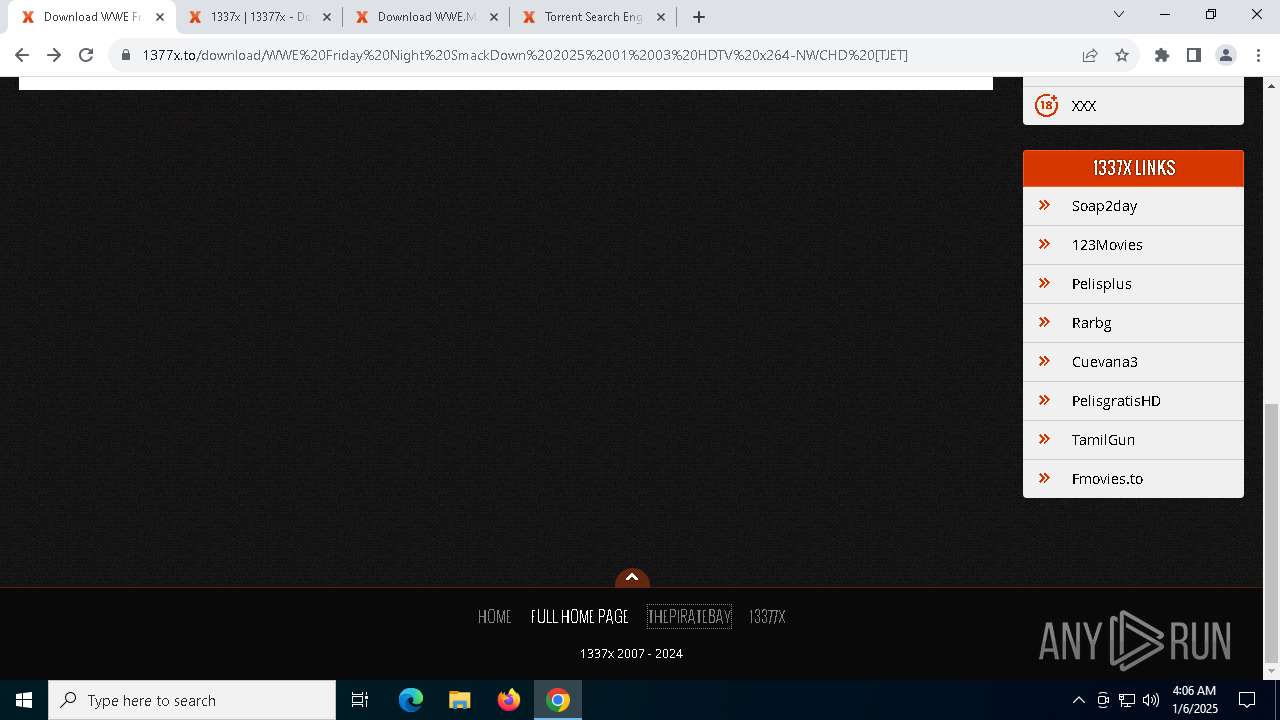This screenshot has height=720, width=1280.
Task: Open network settings tray icon
Action: [1127, 700]
